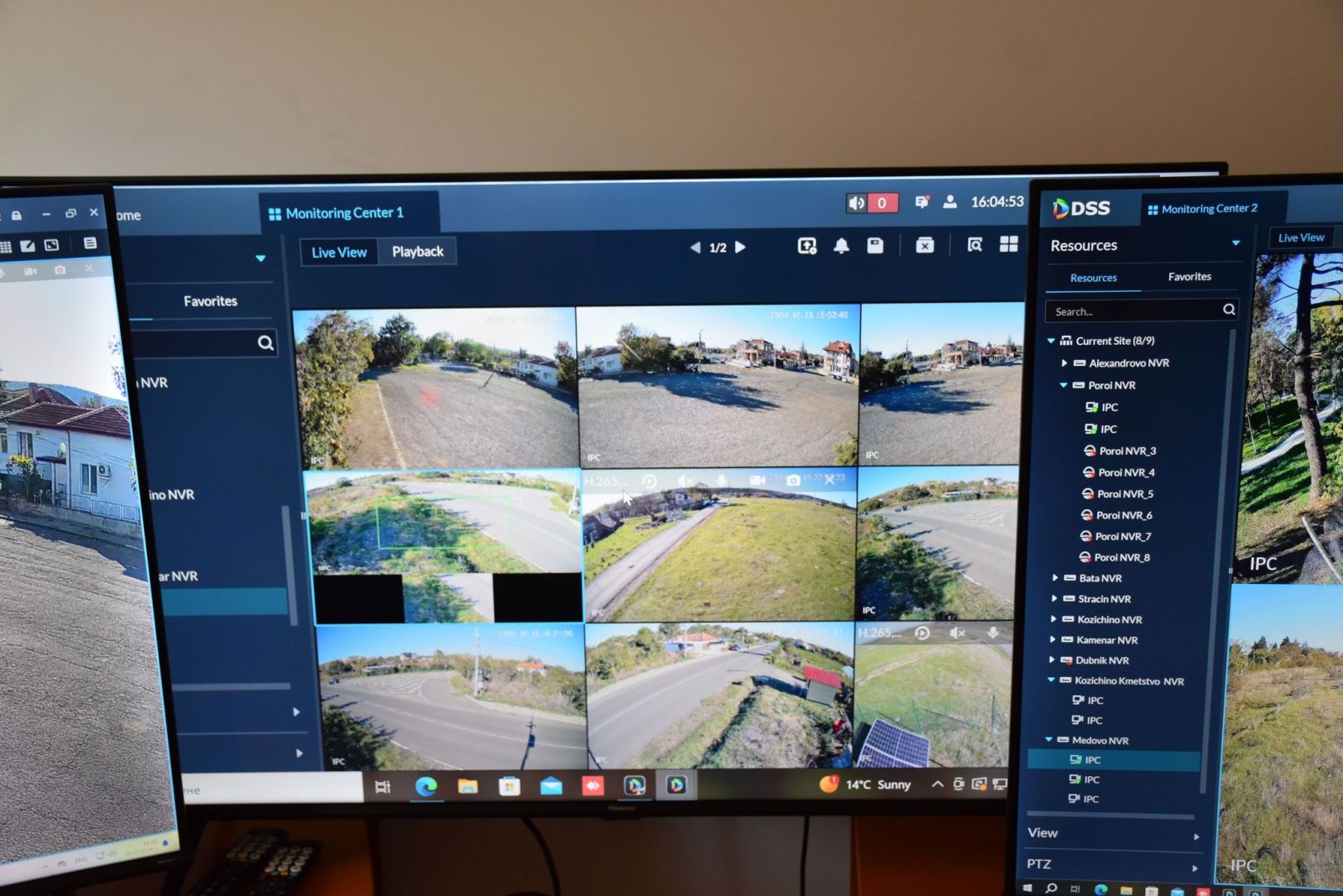The height and width of the screenshot is (896, 1343).
Task: Save the current view with the floppy disk icon
Action: coord(875,245)
